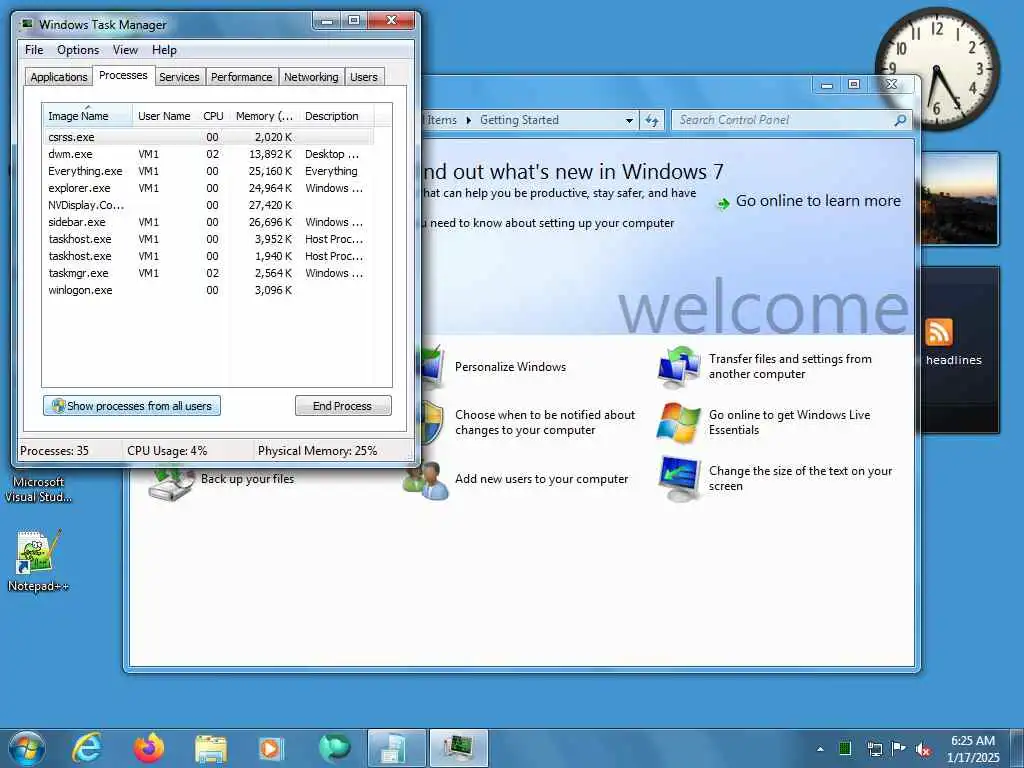Viewport: 1024px width, 768px height.
Task: Open the View menu in Task Manager
Action: coord(125,50)
